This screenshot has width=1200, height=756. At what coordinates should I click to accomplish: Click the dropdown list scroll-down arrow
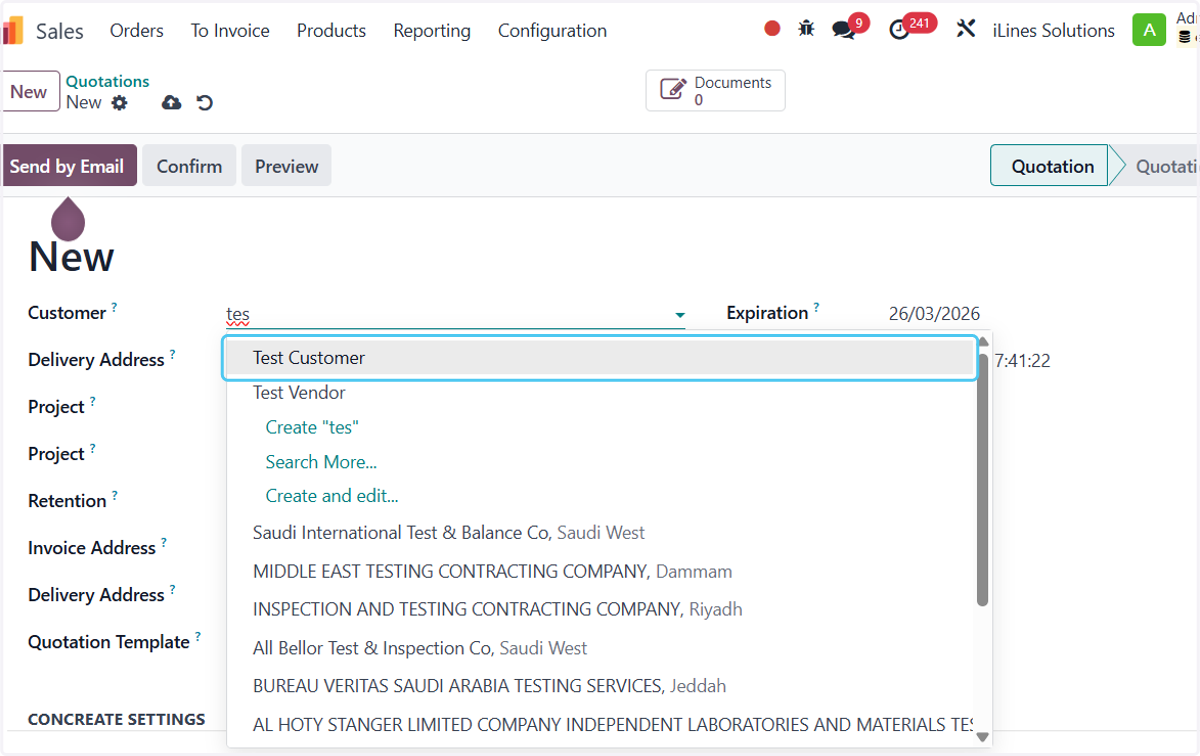click(983, 737)
